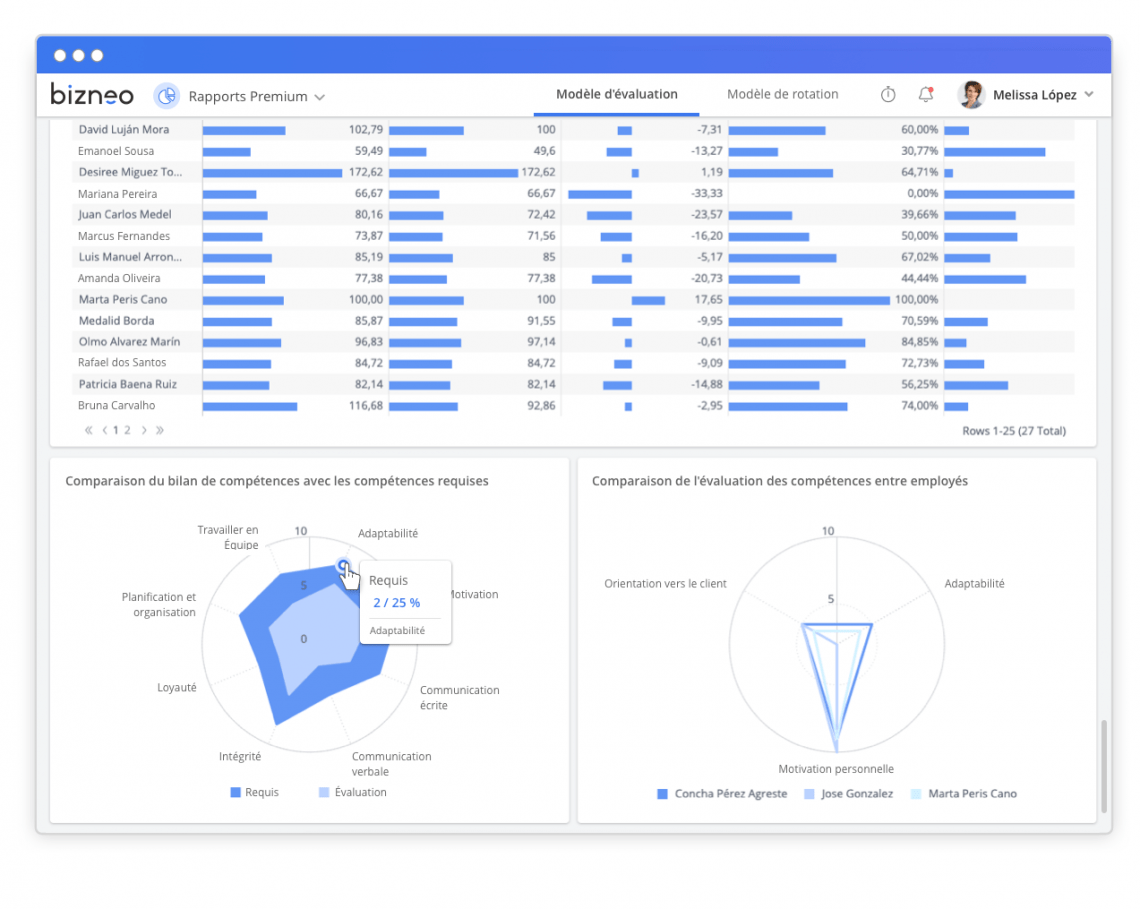Go to next page with single-right chevron
1140x909 pixels.
pyautogui.click(x=146, y=429)
